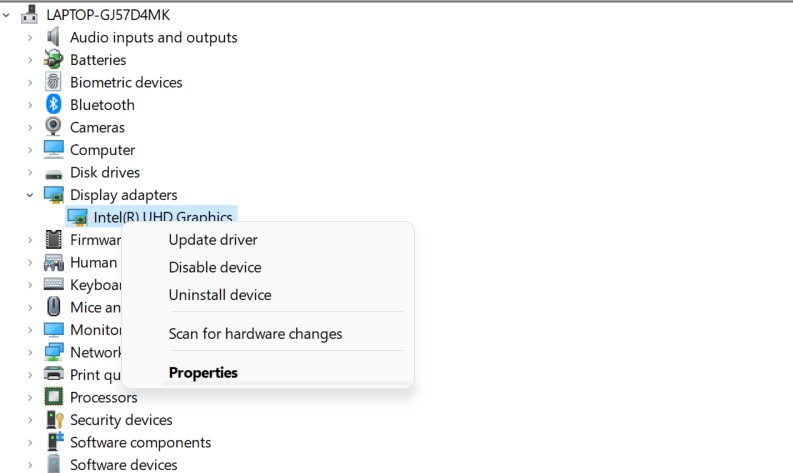Screen dimensions: 793x473
Task: Click the Batteries icon
Action: tap(54, 60)
